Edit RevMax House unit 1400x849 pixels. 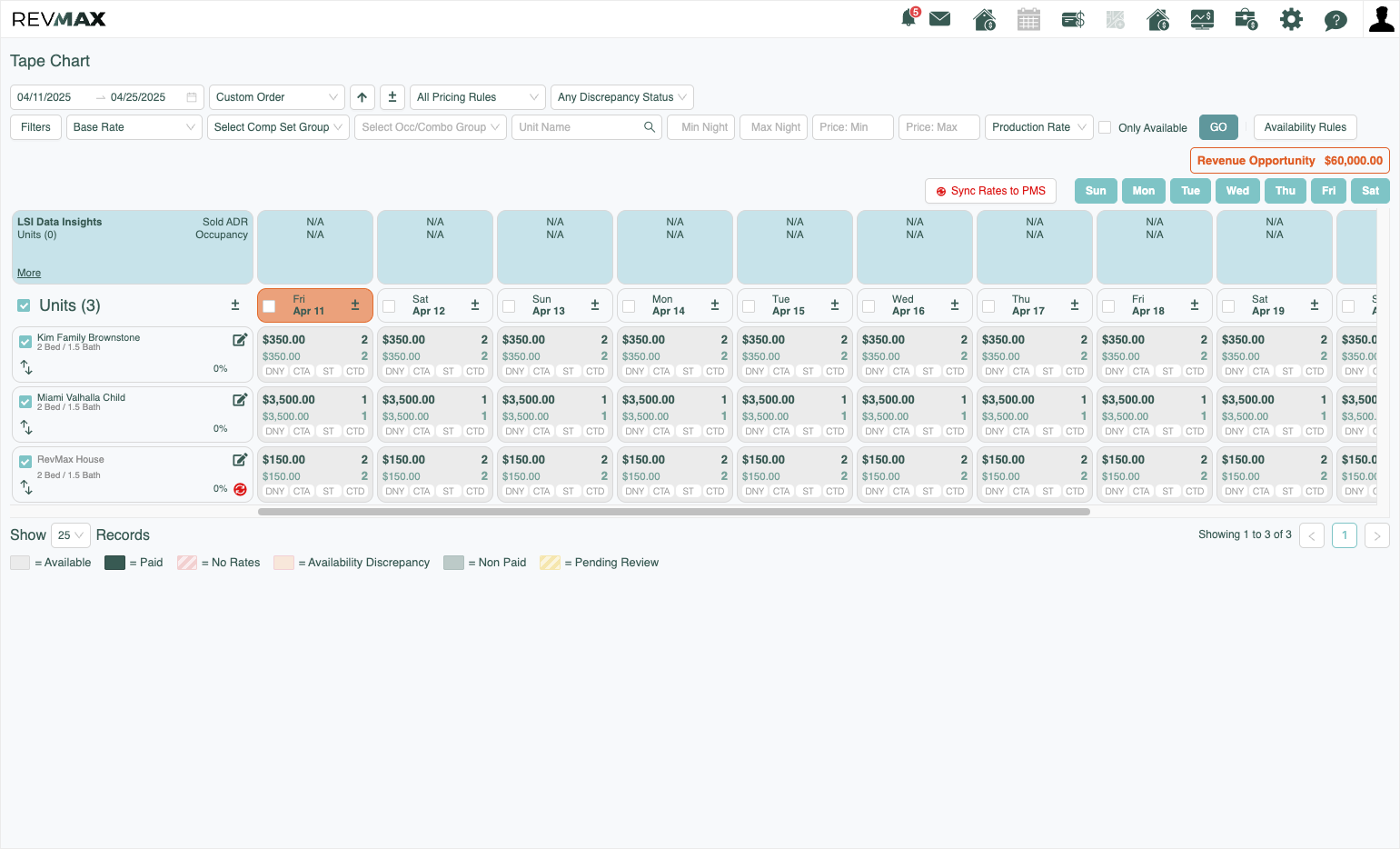click(240, 460)
